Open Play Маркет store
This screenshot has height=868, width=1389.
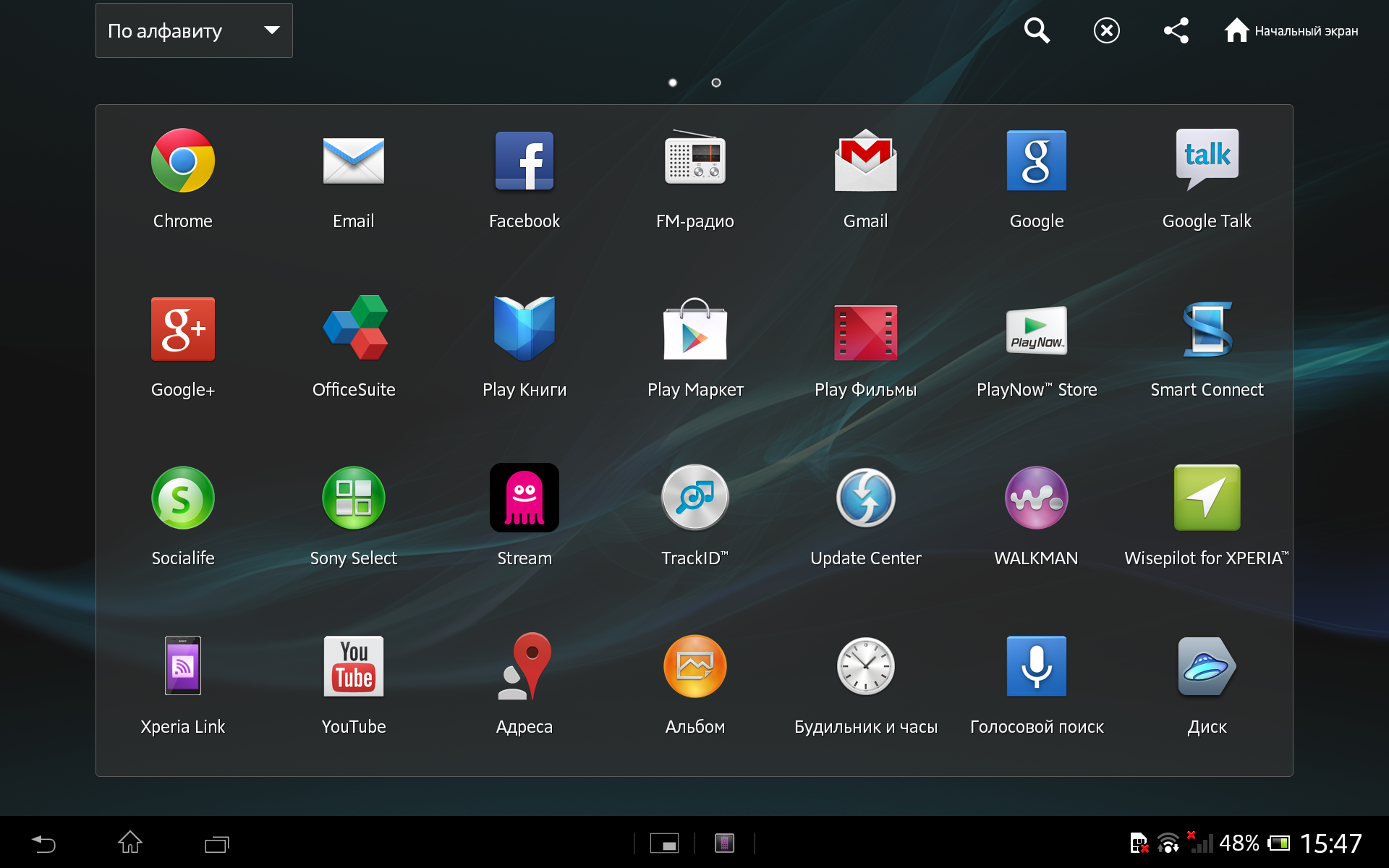point(695,328)
